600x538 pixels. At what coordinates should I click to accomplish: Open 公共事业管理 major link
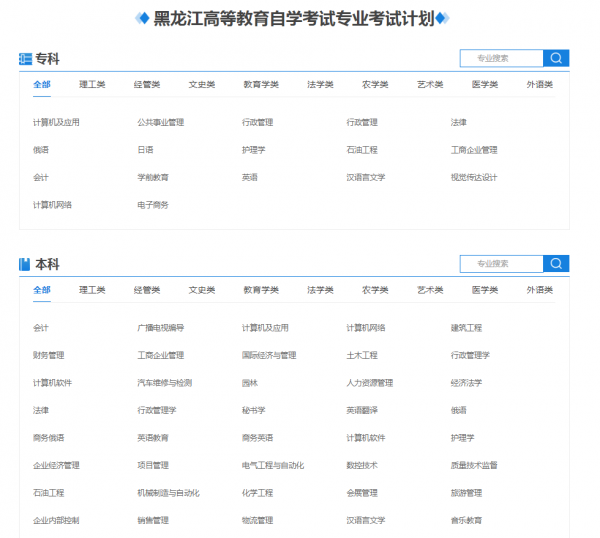[x=161, y=122]
